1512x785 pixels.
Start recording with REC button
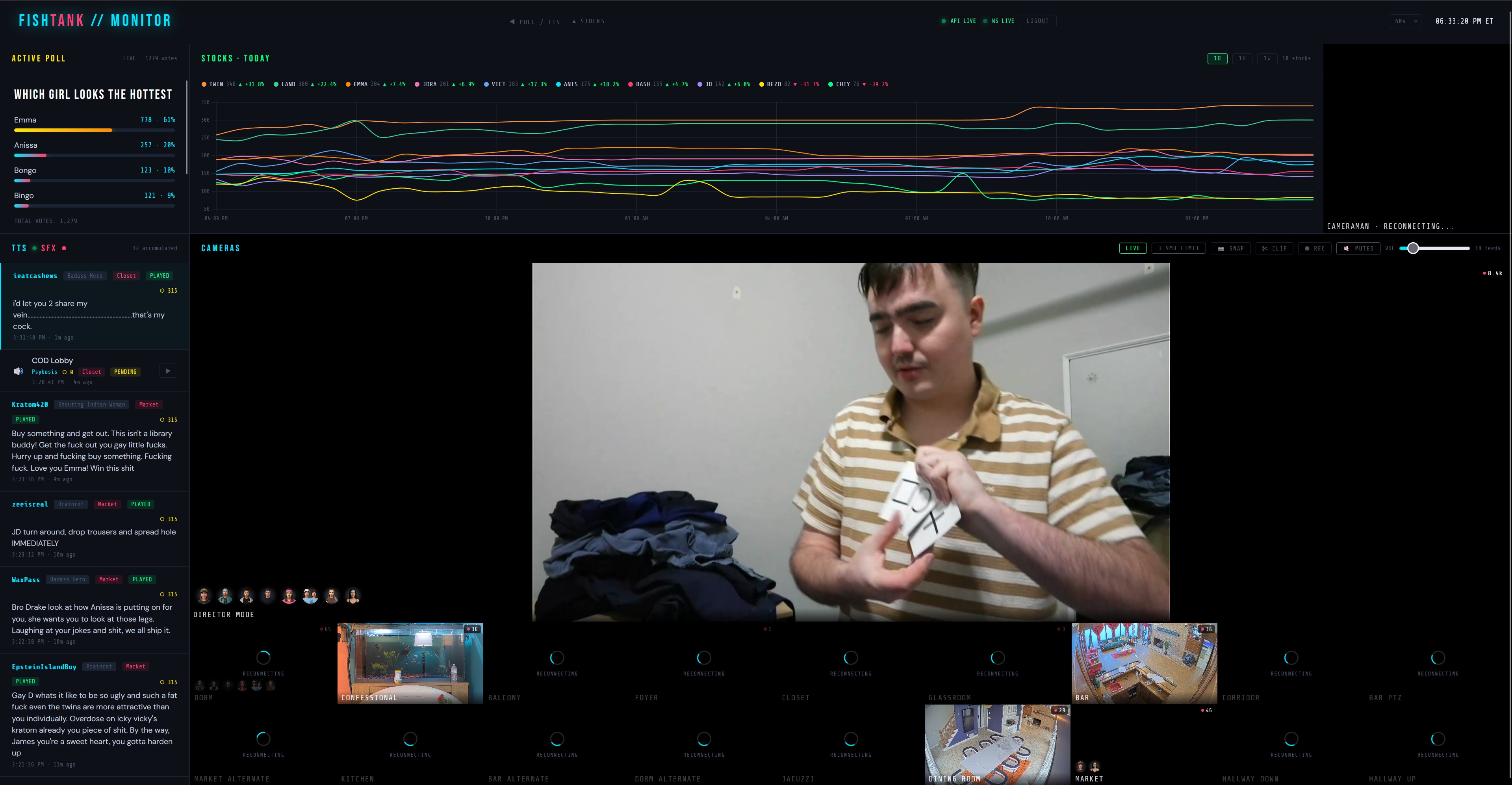point(1314,249)
